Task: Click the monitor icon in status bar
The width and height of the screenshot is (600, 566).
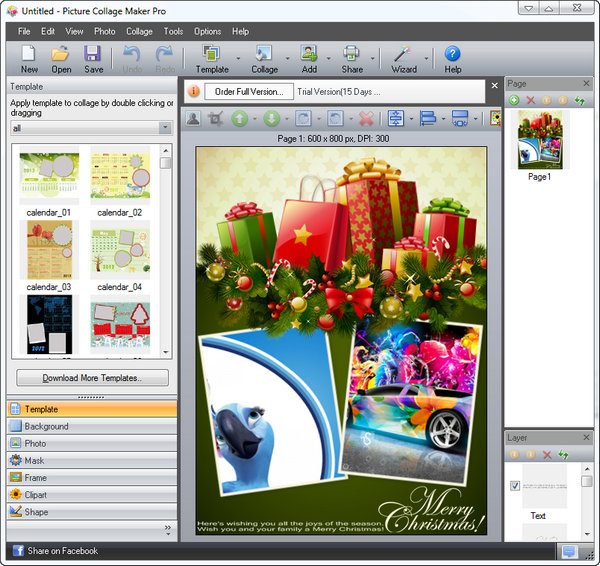Action: (x=569, y=551)
